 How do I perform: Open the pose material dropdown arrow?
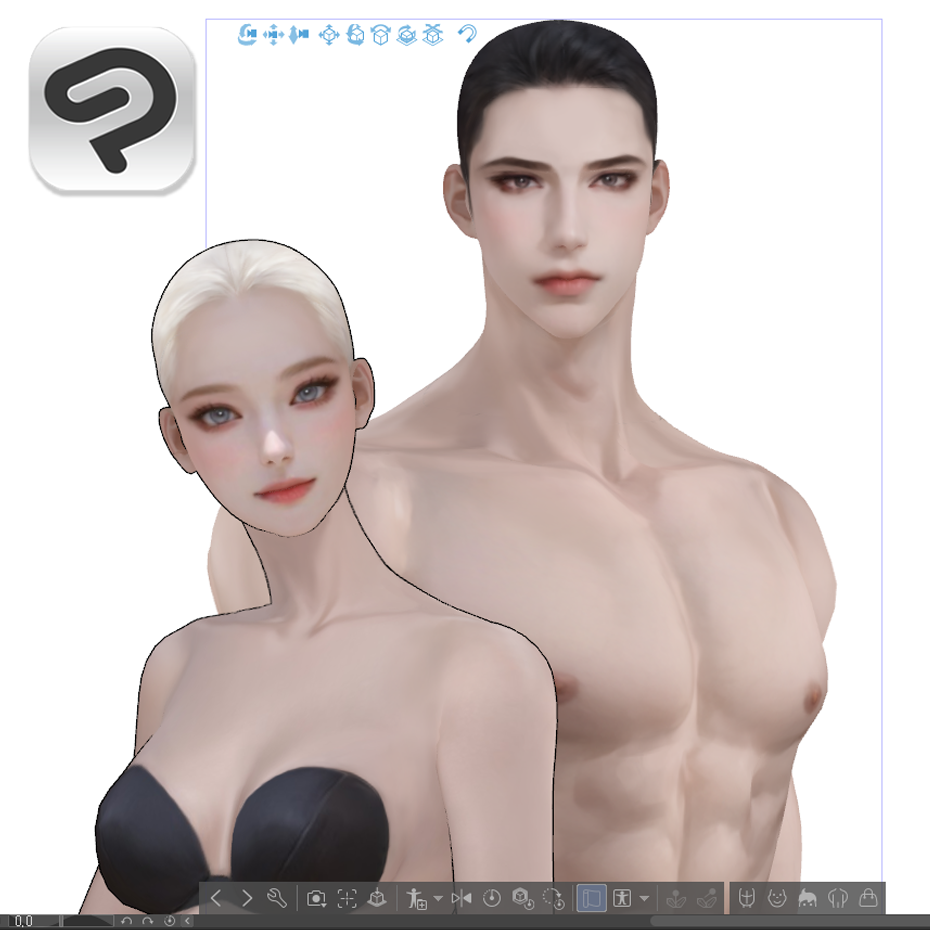pyautogui.click(x=438, y=898)
